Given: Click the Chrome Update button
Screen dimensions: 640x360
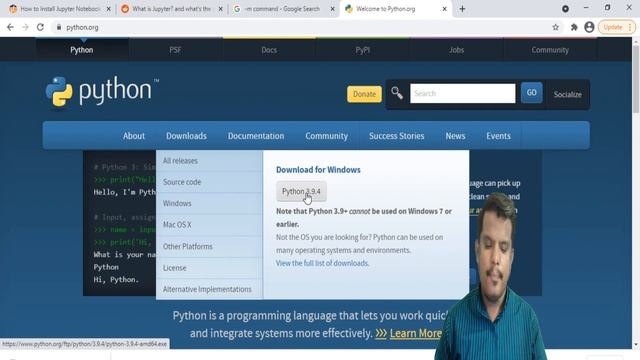Looking at the screenshot, I should click(617, 27).
